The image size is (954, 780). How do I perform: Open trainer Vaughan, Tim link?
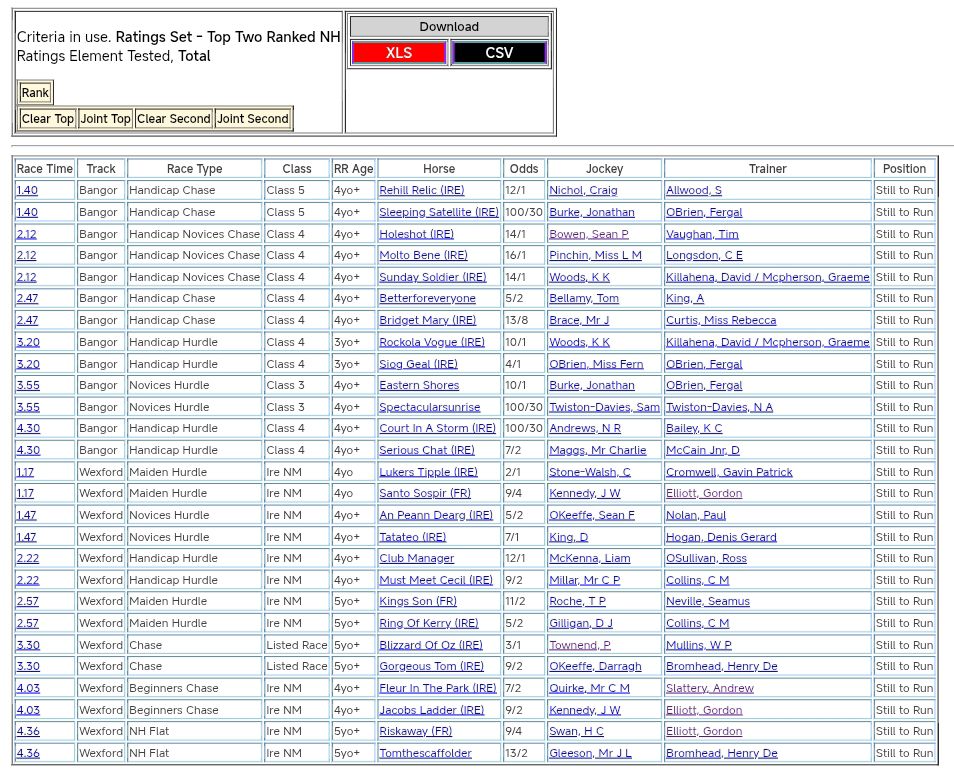[x=702, y=234]
